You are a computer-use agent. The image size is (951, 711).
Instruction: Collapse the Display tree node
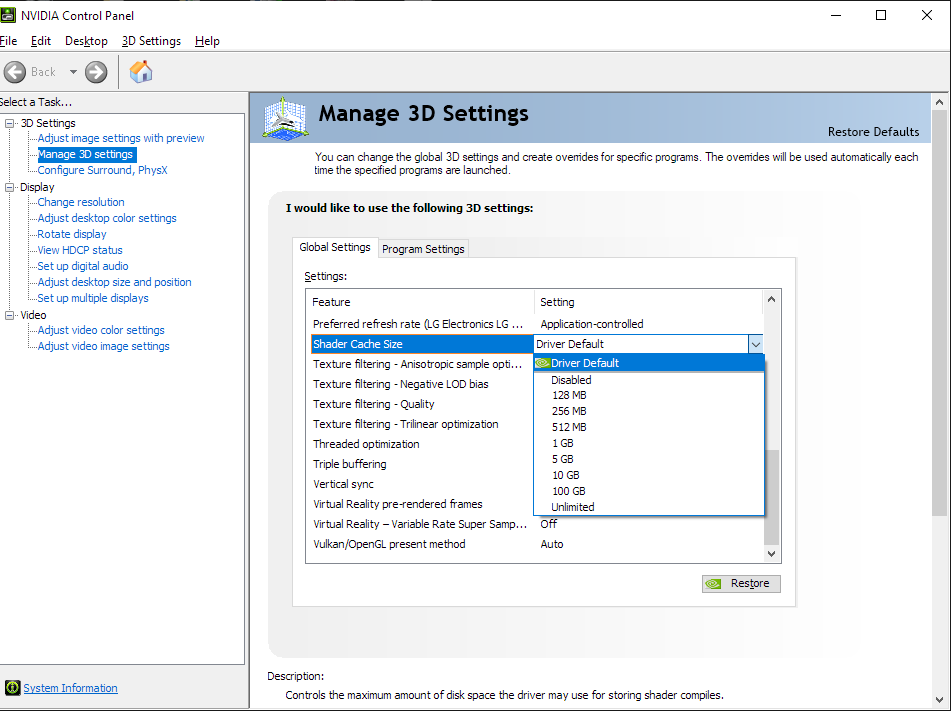9,187
